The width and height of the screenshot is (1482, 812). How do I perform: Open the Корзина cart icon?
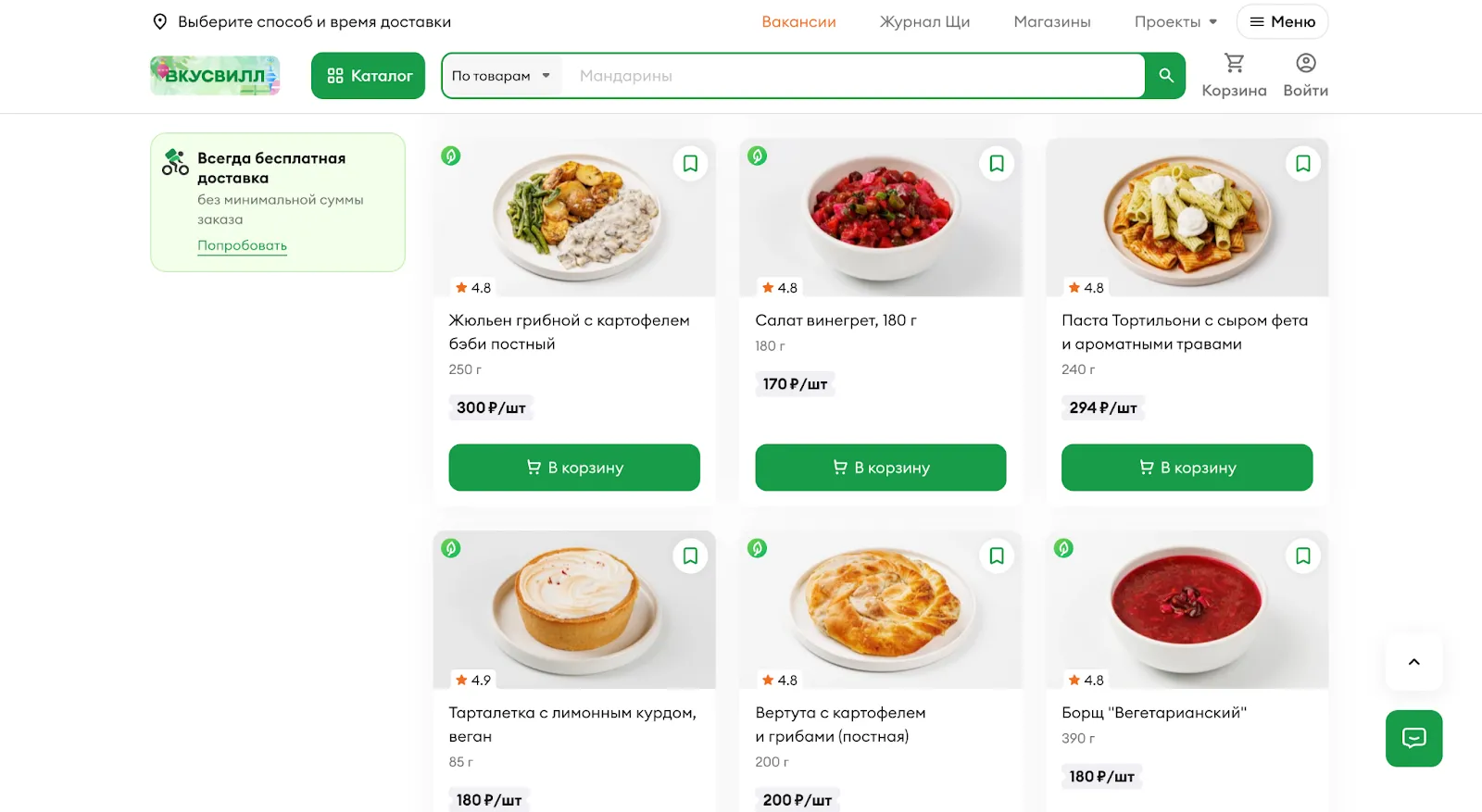pos(1234,64)
